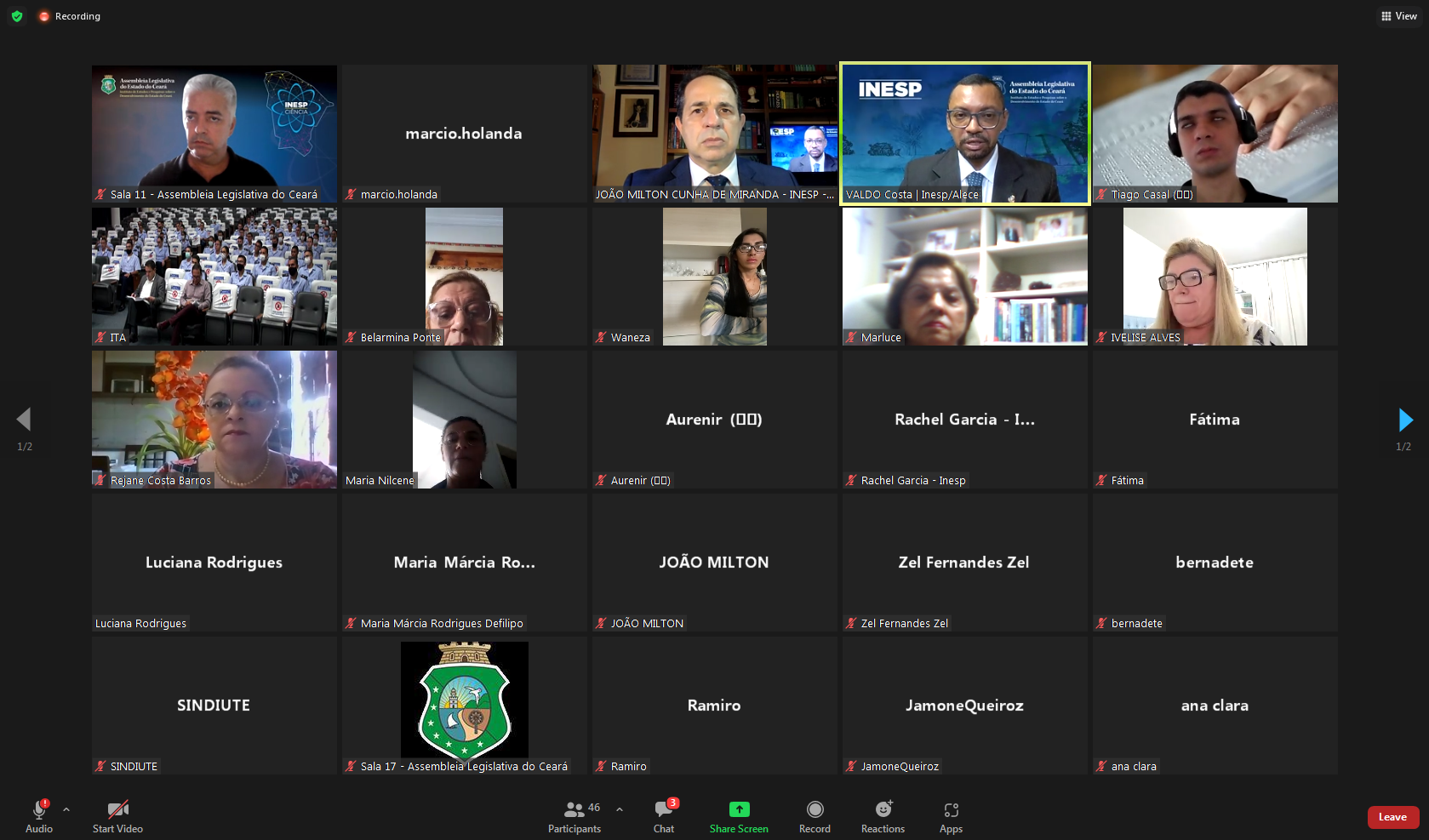The width and height of the screenshot is (1429, 840).
Task: Expand the audio options arrow
Action: [66, 809]
